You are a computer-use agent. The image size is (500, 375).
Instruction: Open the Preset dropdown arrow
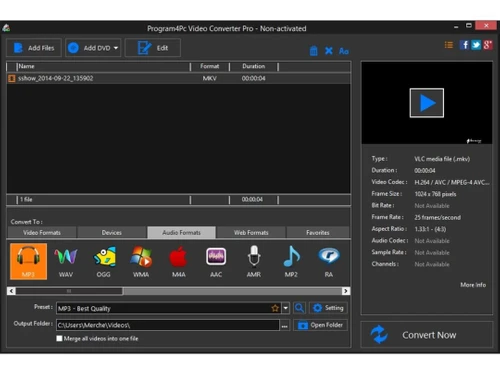285,308
